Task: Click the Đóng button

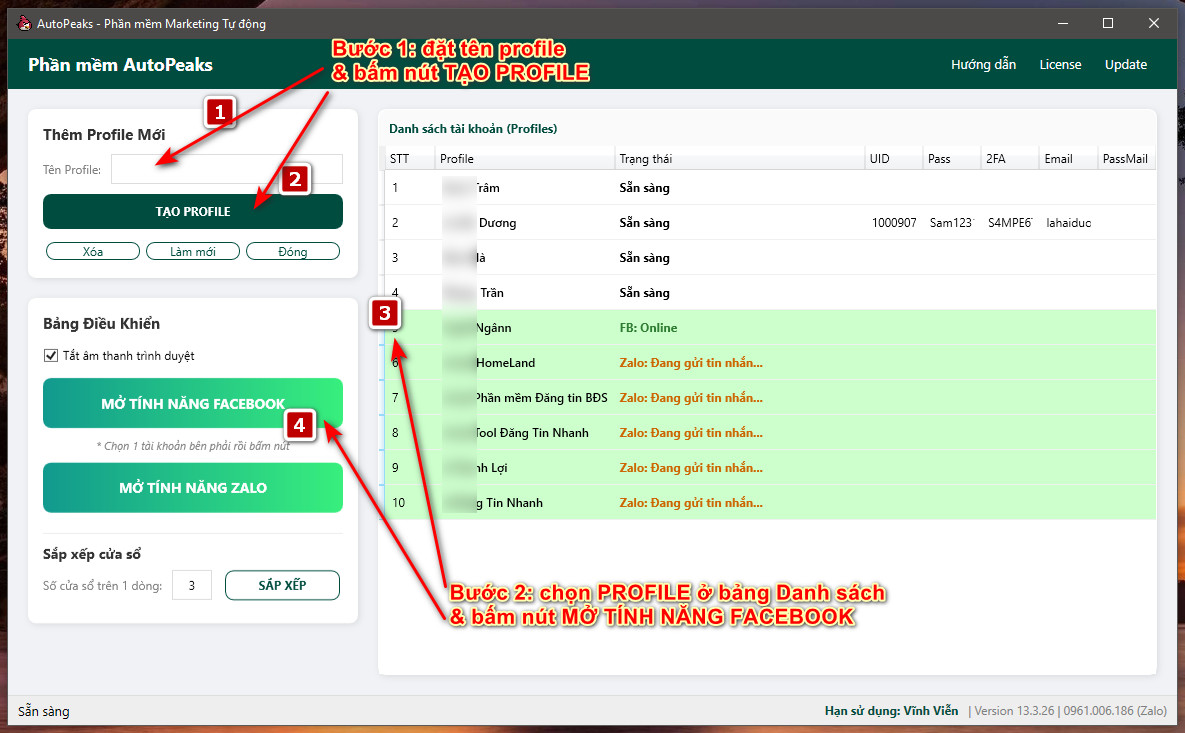Action: click(x=292, y=252)
